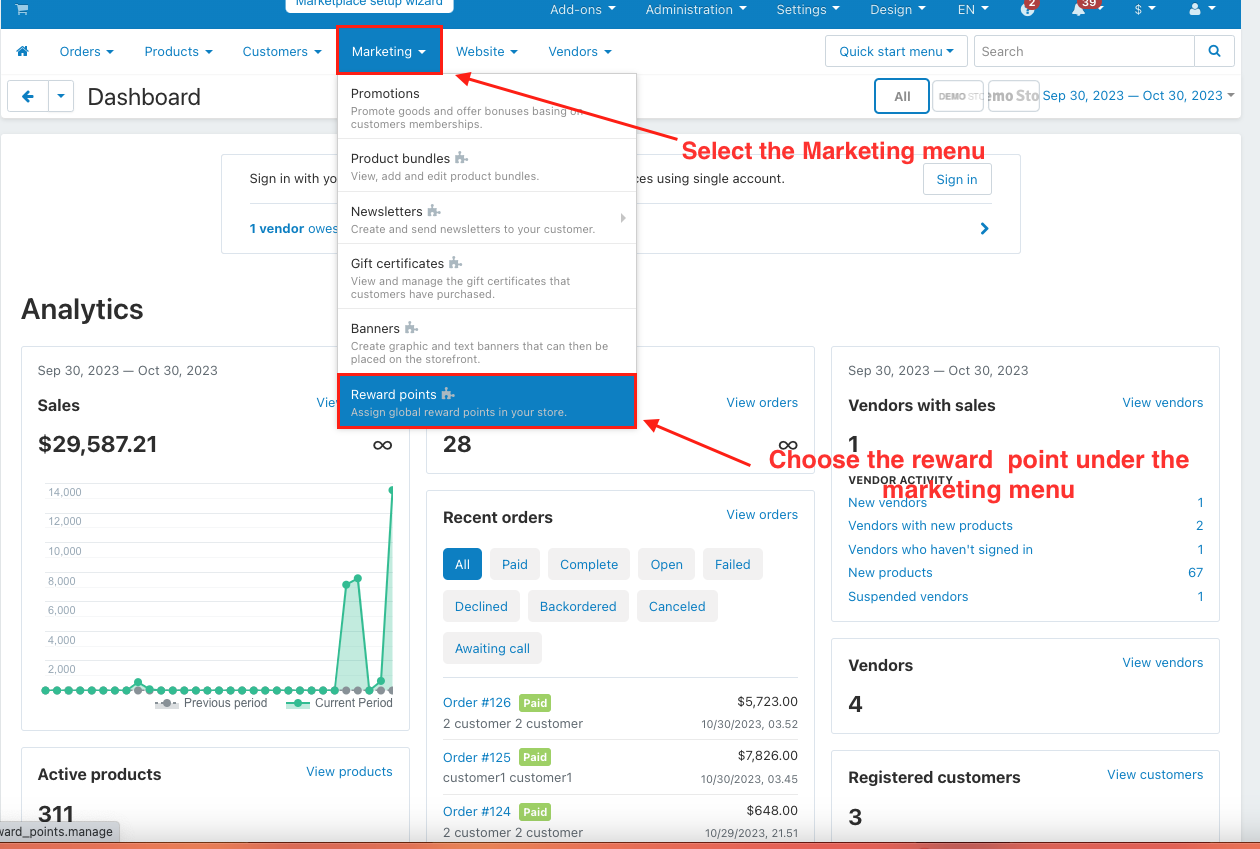
Task: Open the Order #126 link
Action: pyautogui.click(x=477, y=702)
